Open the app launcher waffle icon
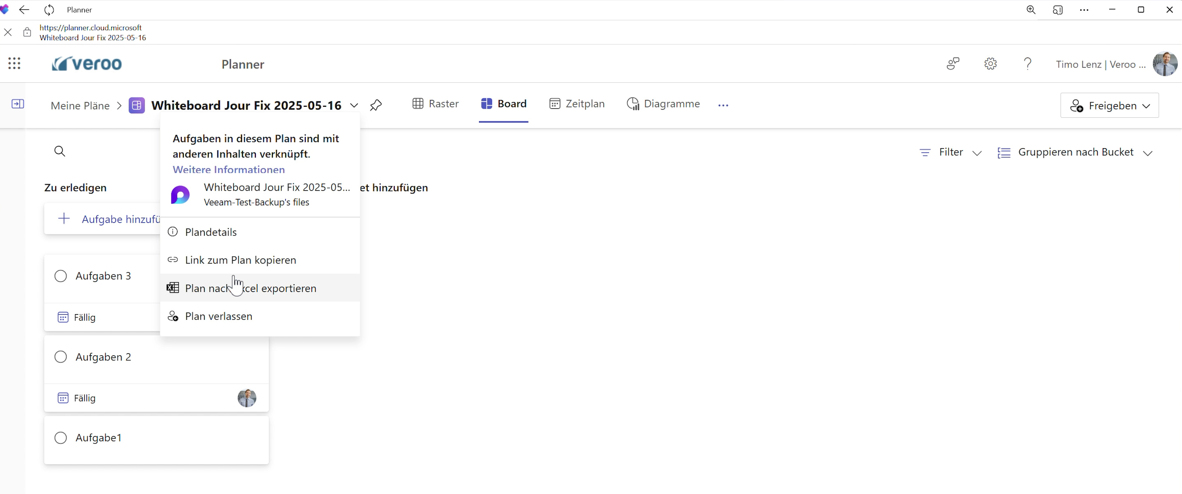The image size is (1182, 494). (14, 64)
